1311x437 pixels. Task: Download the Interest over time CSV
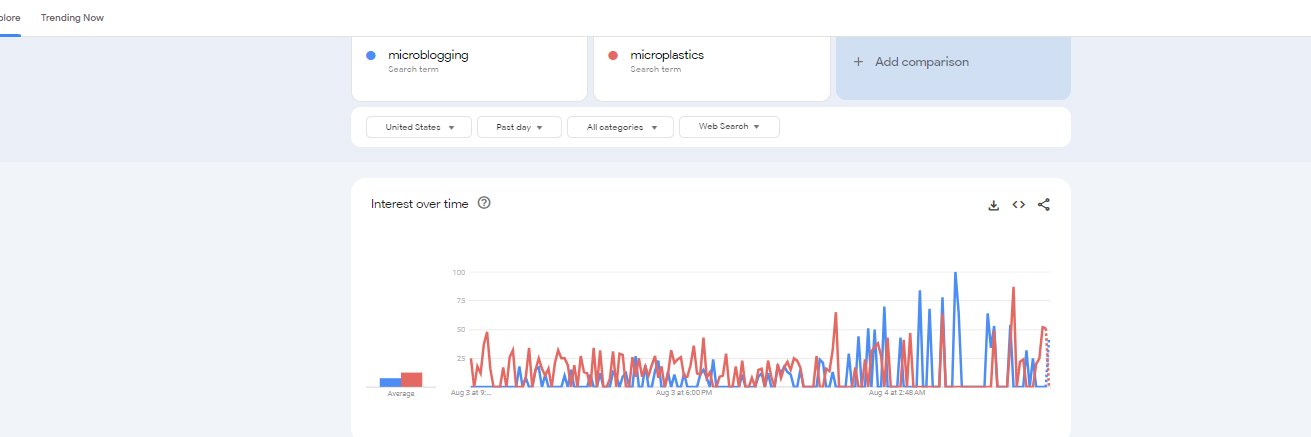pos(993,205)
